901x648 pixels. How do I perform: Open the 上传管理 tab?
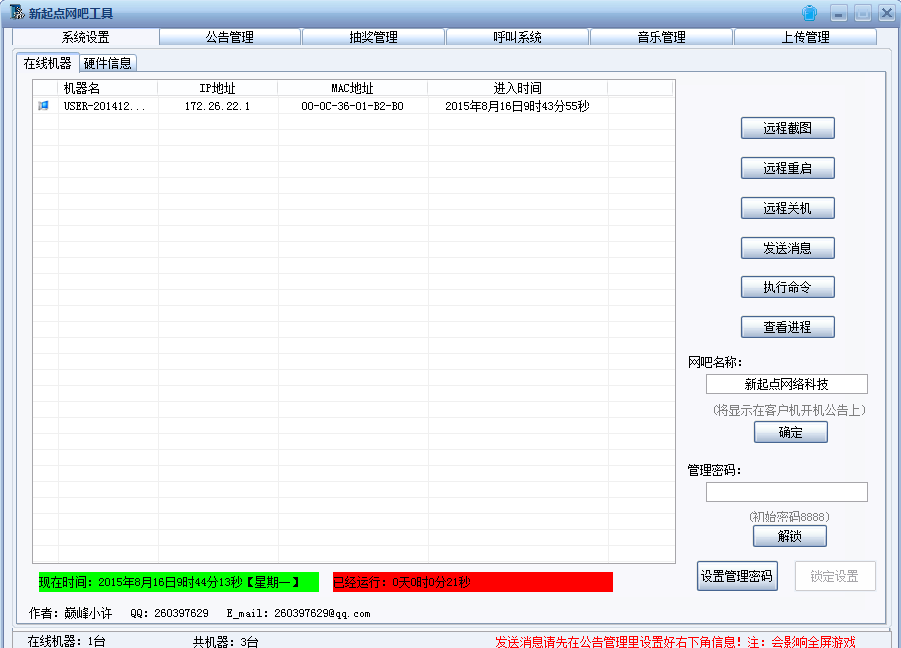coord(805,37)
